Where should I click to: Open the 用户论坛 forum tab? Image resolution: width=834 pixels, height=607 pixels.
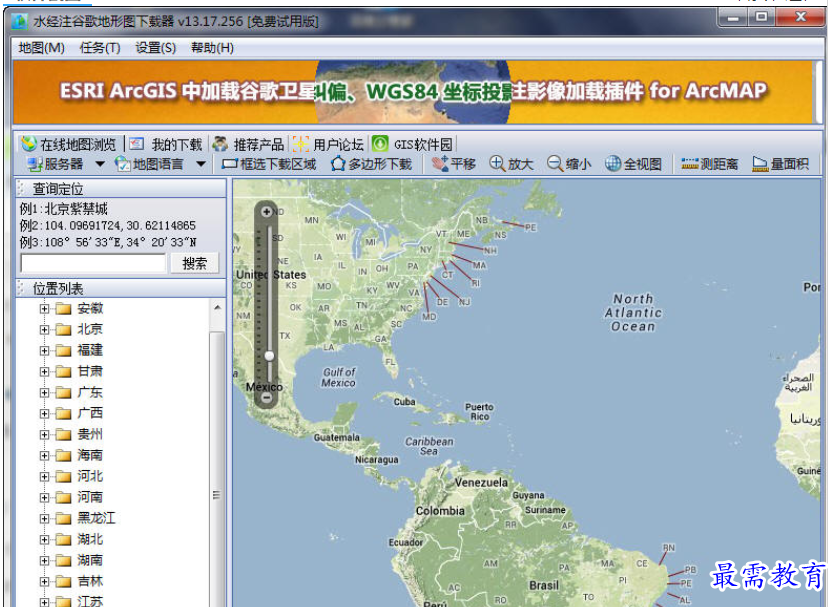(x=329, y=144)
